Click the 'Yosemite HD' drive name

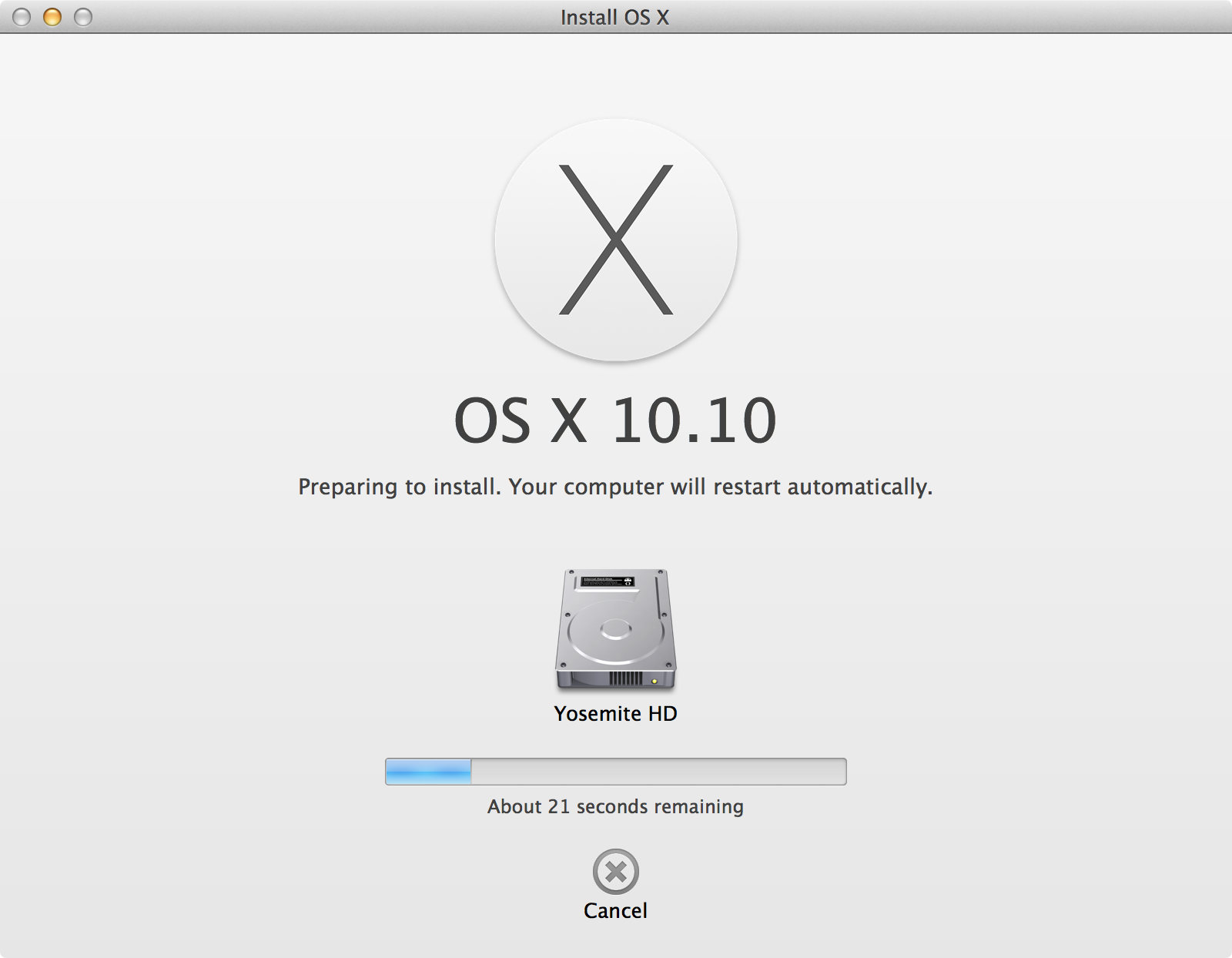616,714
